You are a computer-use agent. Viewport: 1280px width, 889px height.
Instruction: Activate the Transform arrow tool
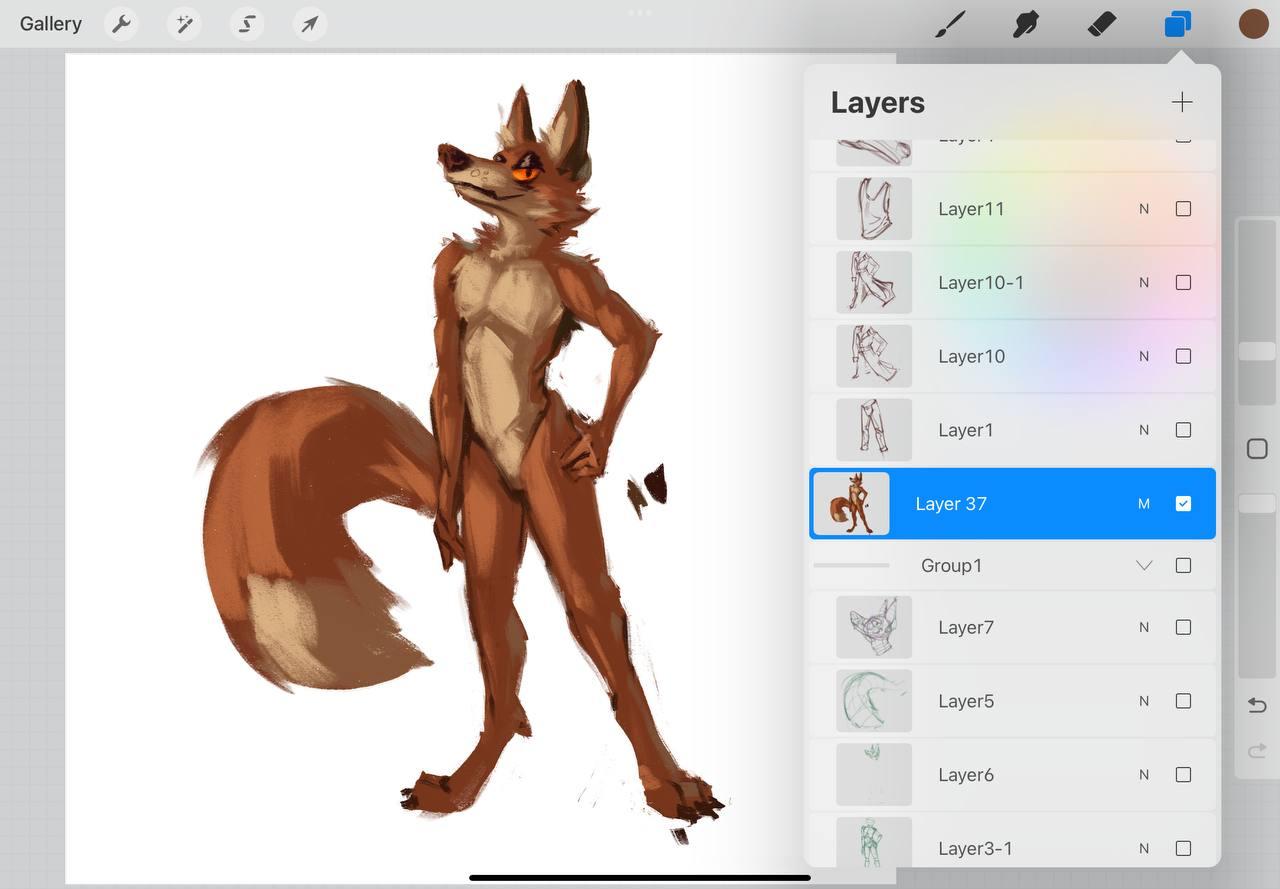tap(310, 24)
